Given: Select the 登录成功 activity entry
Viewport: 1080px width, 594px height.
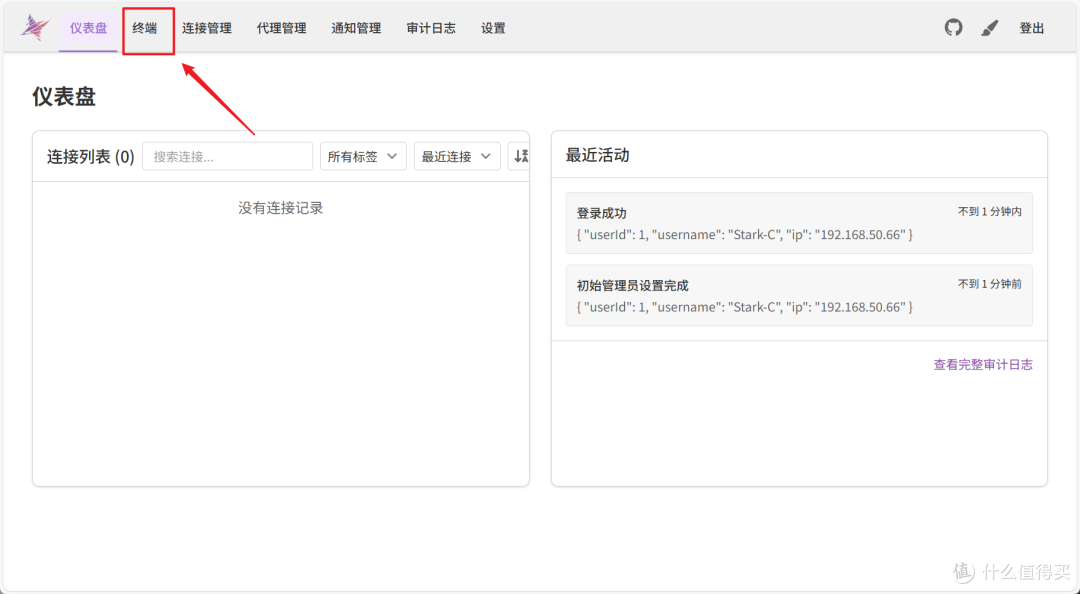Looking at the screenshot, I should (799, 223).
